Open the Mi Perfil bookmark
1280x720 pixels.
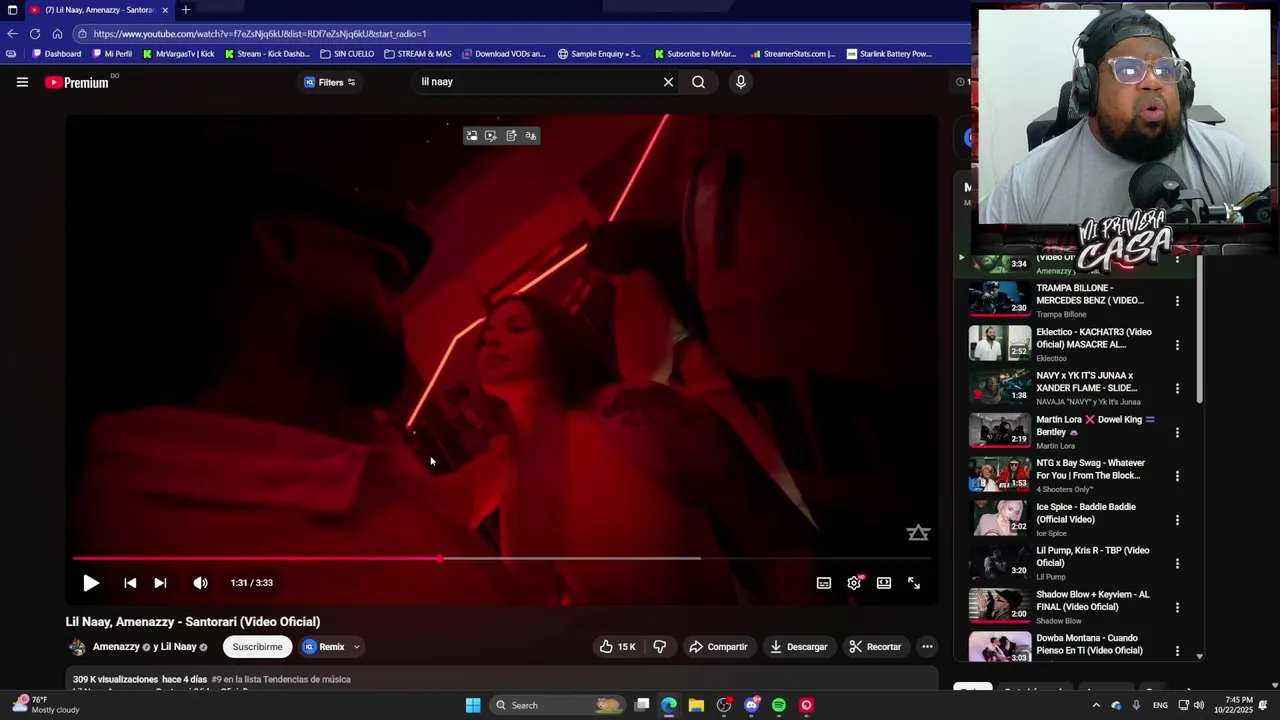tap(112, 54)
